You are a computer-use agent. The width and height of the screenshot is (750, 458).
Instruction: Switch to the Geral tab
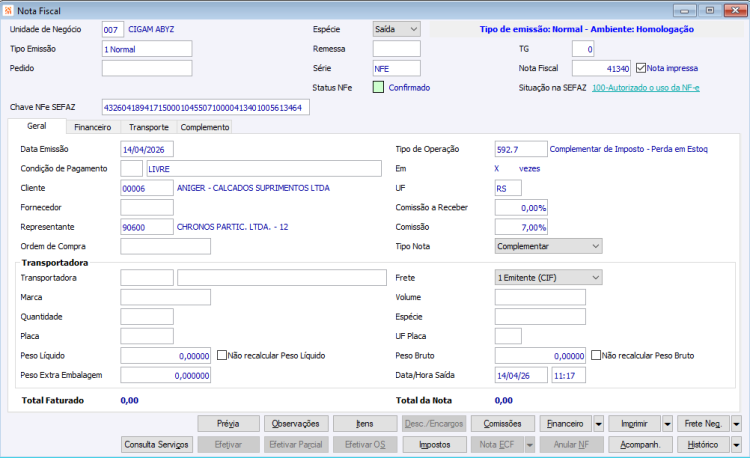(37, 126)
